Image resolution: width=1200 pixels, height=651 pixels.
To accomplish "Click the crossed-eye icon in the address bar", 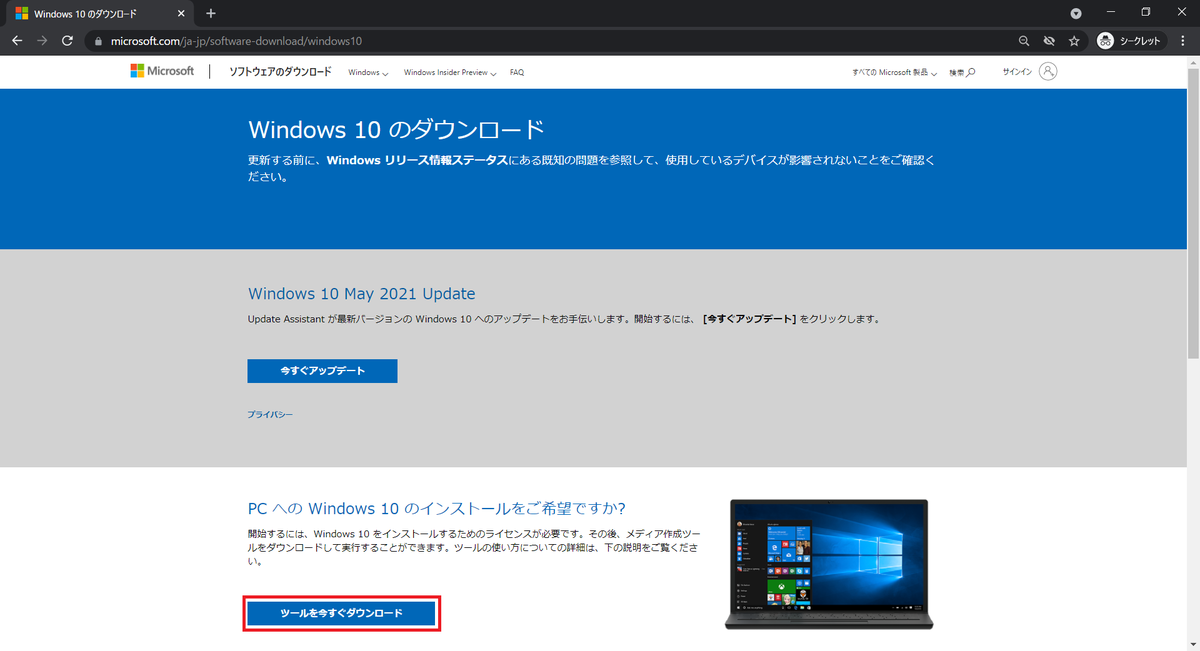I will tap(1049, 41).
